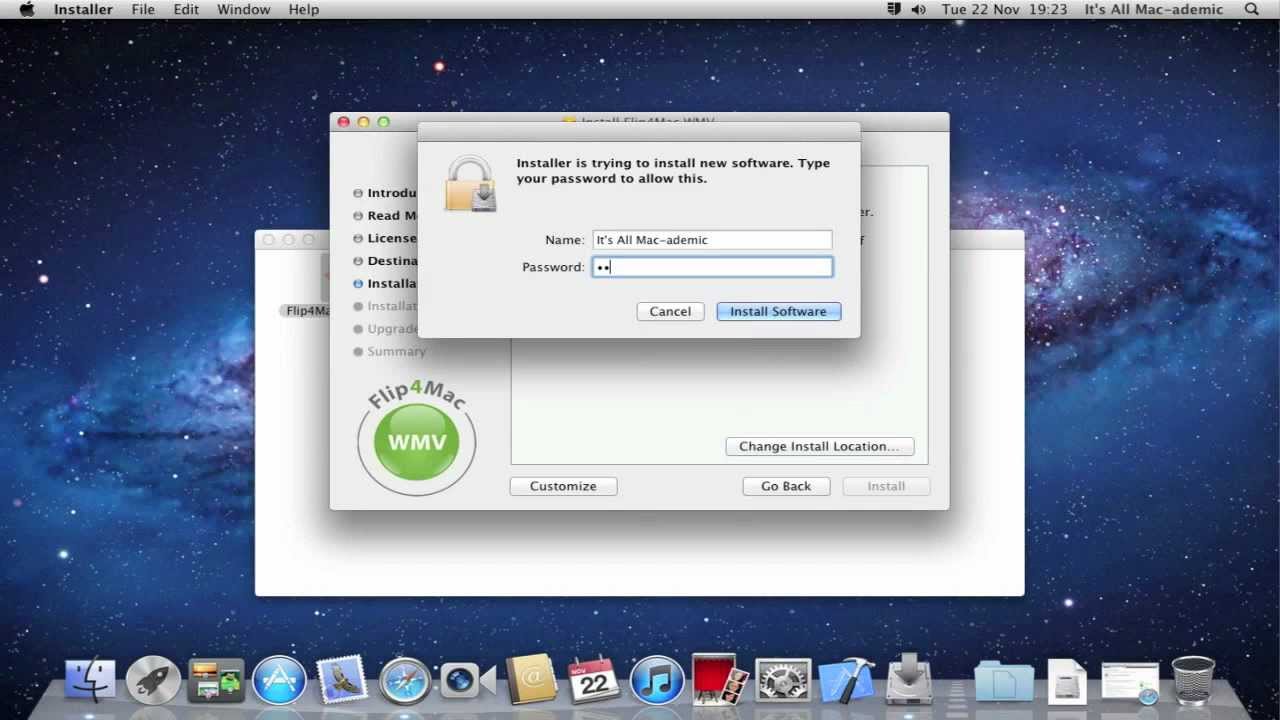Select the Summary step in sidebar
This screenshot has height=720, width=1280.
click(390, 351)
